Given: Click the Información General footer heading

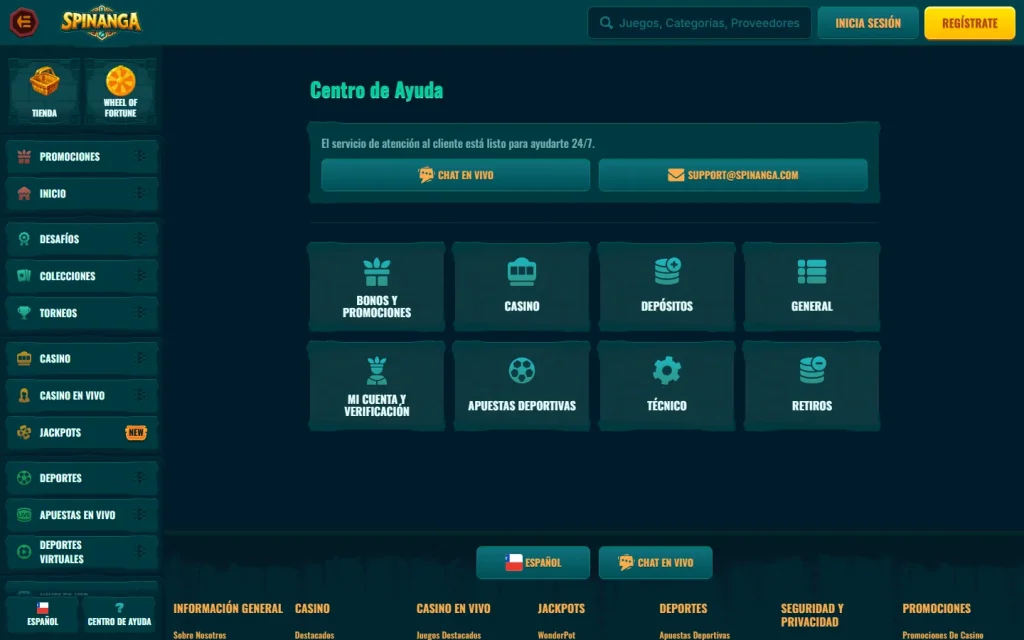Looking at the screenshot, I should pyautogui.click(x=228, y=609).
